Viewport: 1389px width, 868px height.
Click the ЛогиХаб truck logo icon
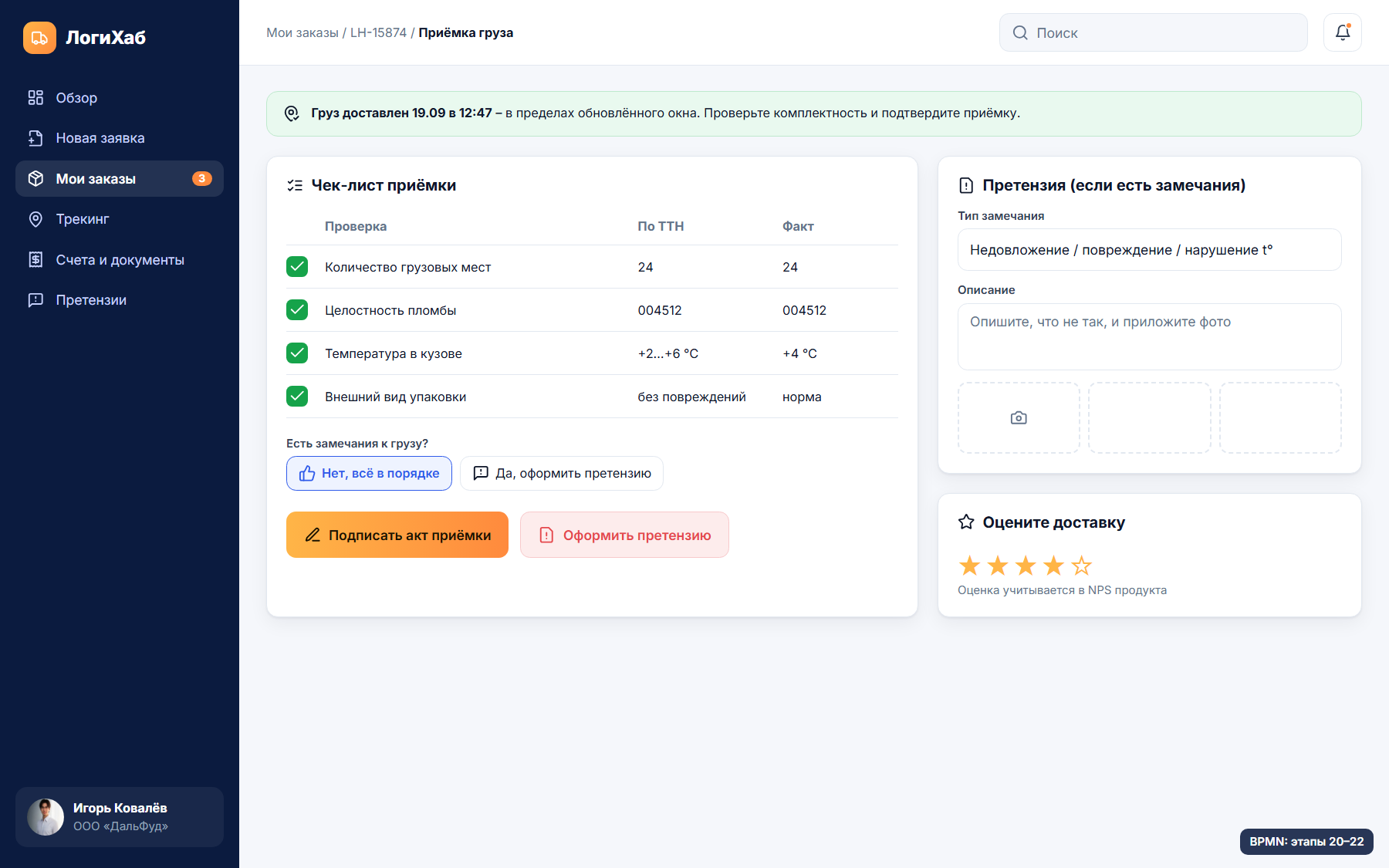(x=39, y=38)
